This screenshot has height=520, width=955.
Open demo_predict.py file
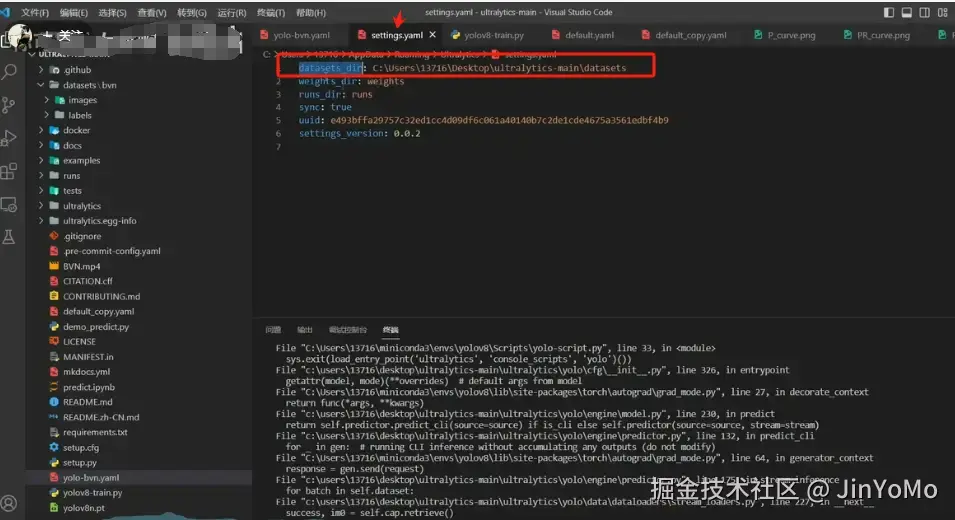[96, 327]
